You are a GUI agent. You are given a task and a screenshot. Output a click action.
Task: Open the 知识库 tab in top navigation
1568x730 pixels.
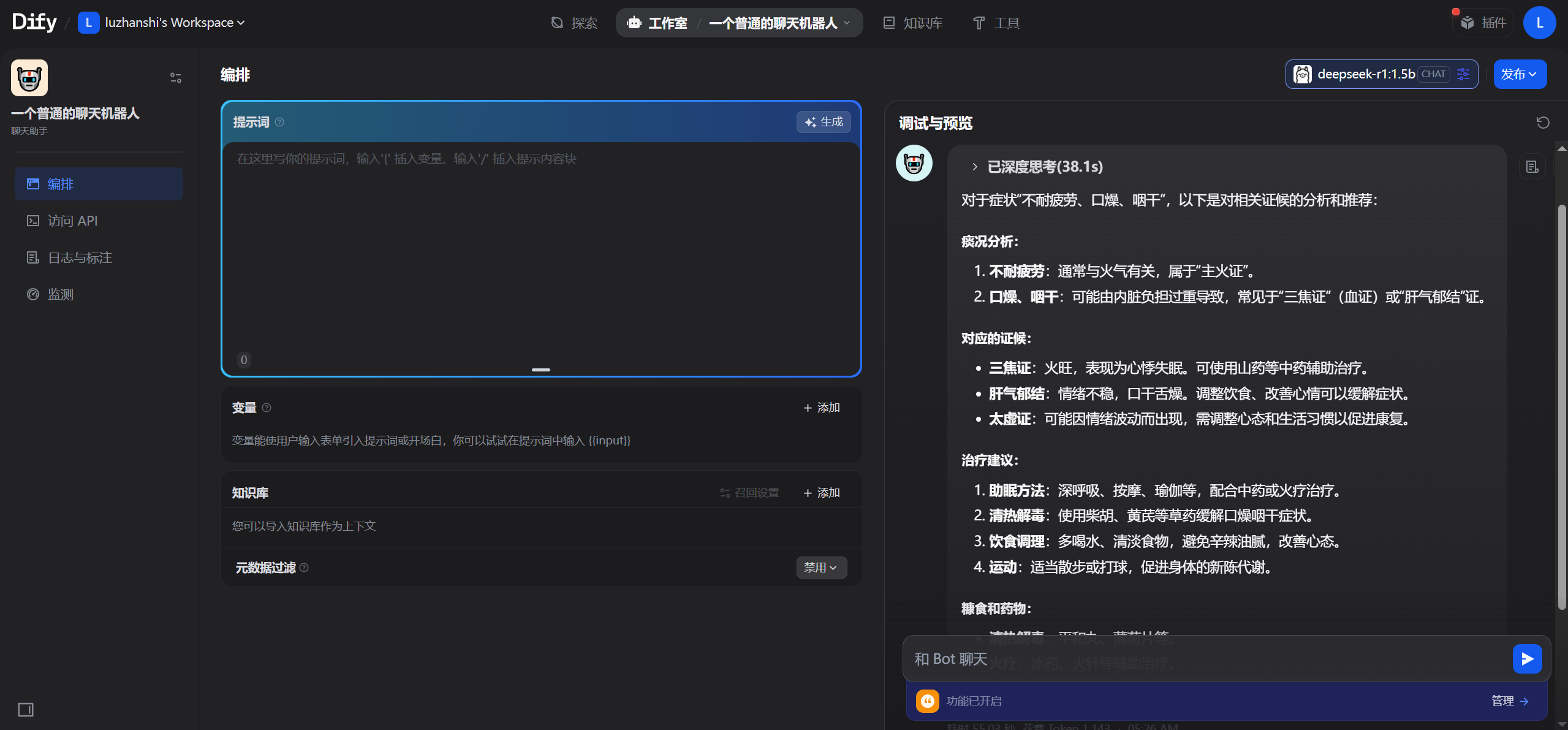[x=913, y=23]
